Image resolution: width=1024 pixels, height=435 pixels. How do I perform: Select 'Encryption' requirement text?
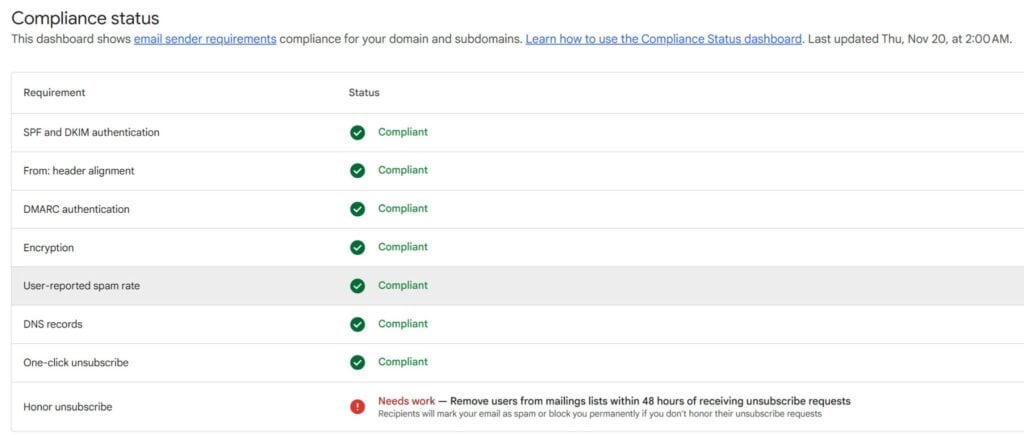point(49,248)
